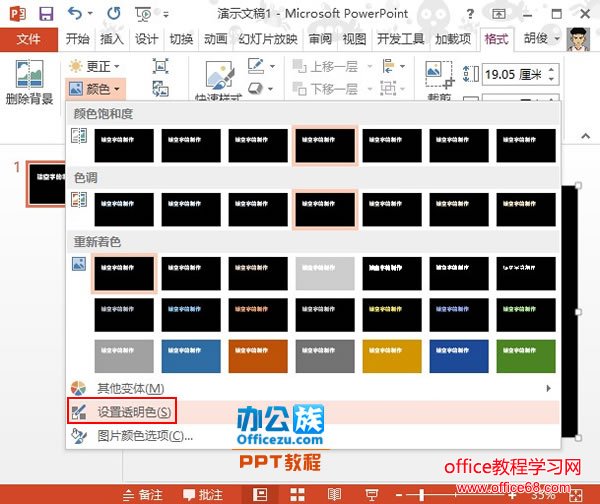
Task: Choose 设置透明色(S) menu item
Action: [x=313, y=412]
